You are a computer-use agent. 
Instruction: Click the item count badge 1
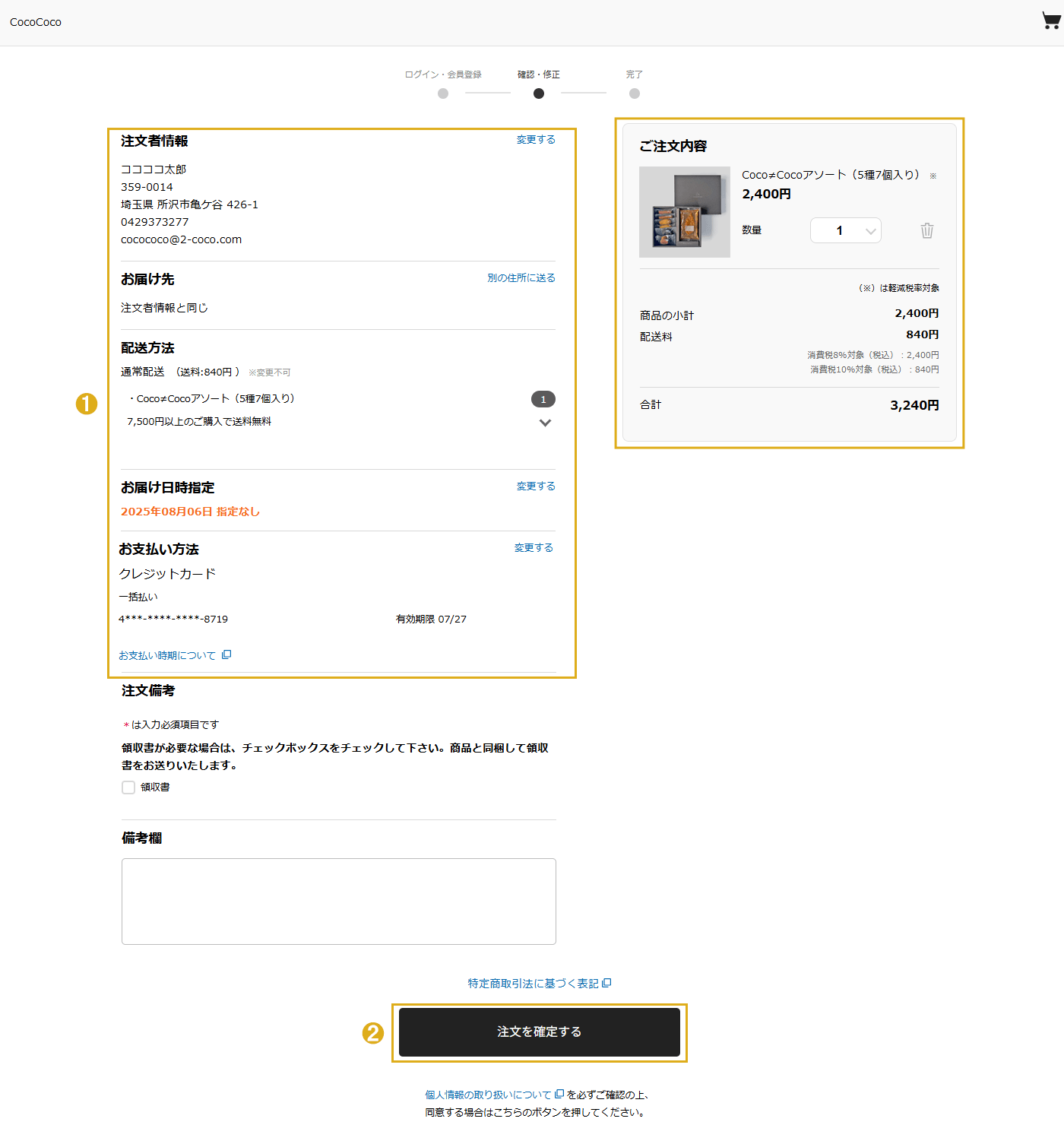(543, 399)
